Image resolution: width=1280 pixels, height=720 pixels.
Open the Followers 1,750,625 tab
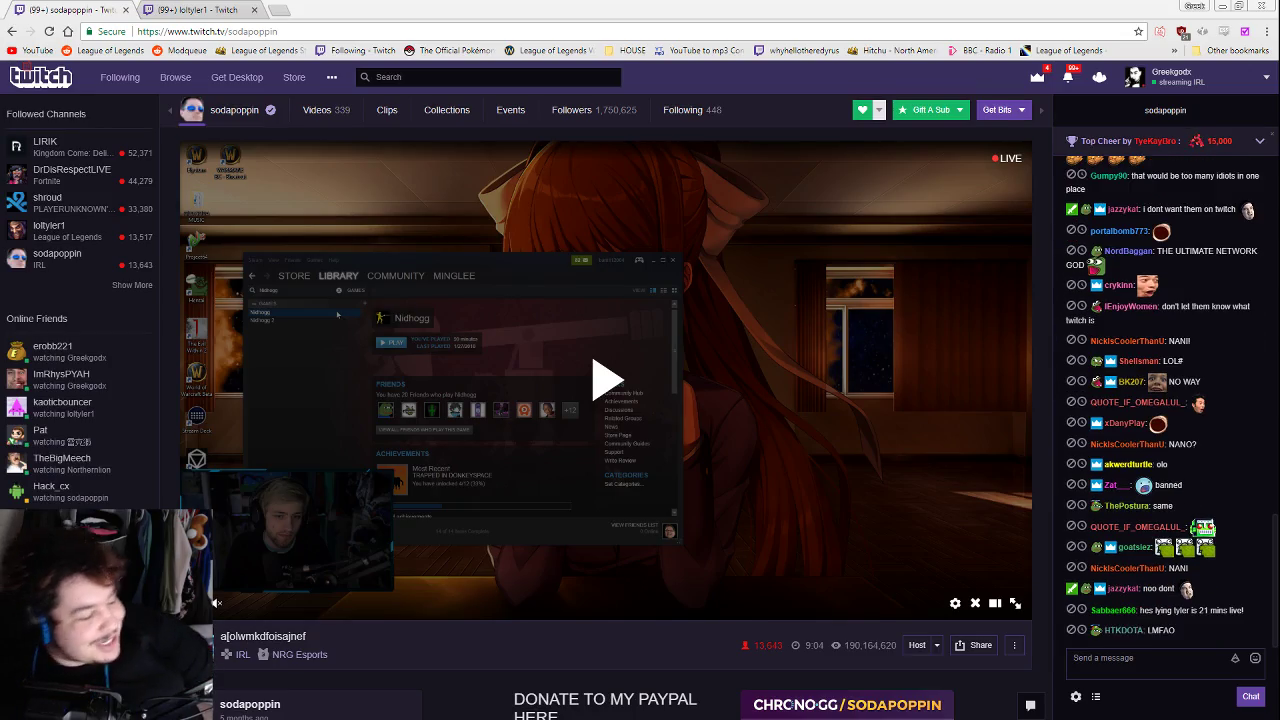pos(594,110)
